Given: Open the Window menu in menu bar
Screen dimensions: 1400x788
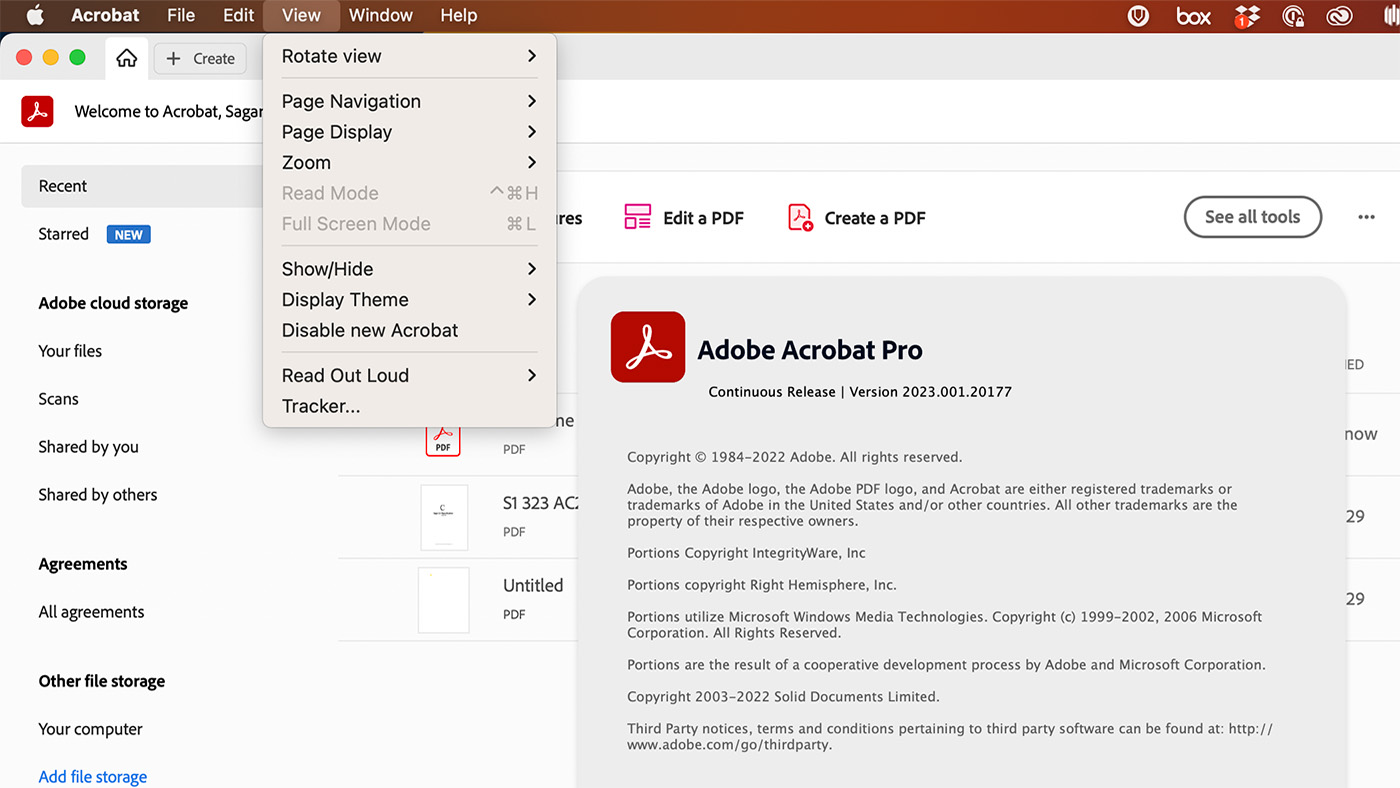Looking at the screenshot, I should [x=380, y=16].
